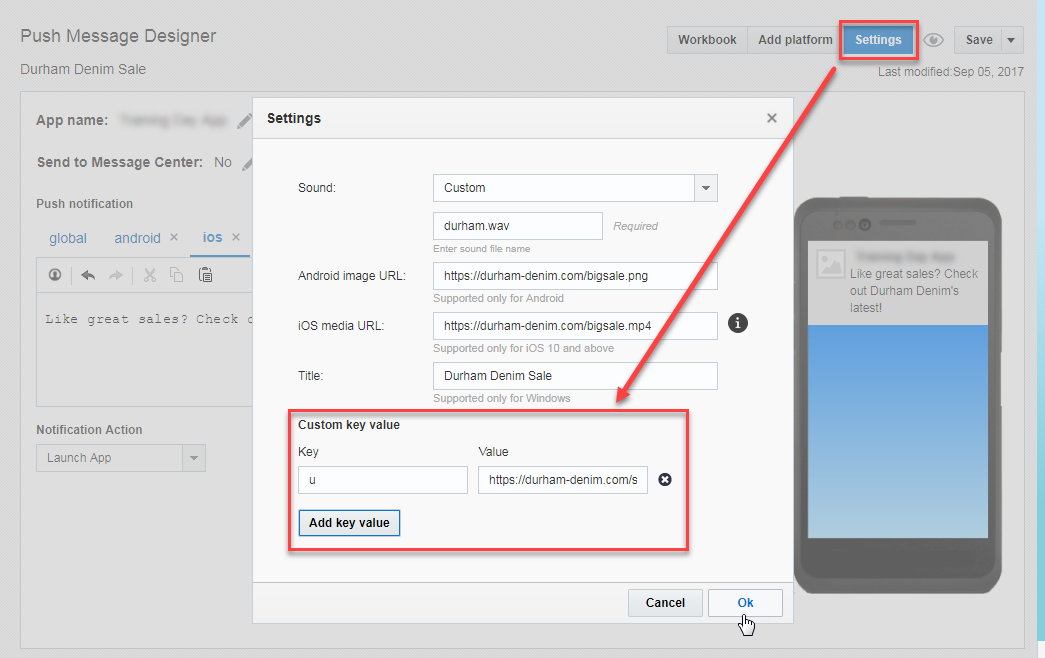Remove the android platform tab
Screen dimensions: 1045x658
pos(174,237)
